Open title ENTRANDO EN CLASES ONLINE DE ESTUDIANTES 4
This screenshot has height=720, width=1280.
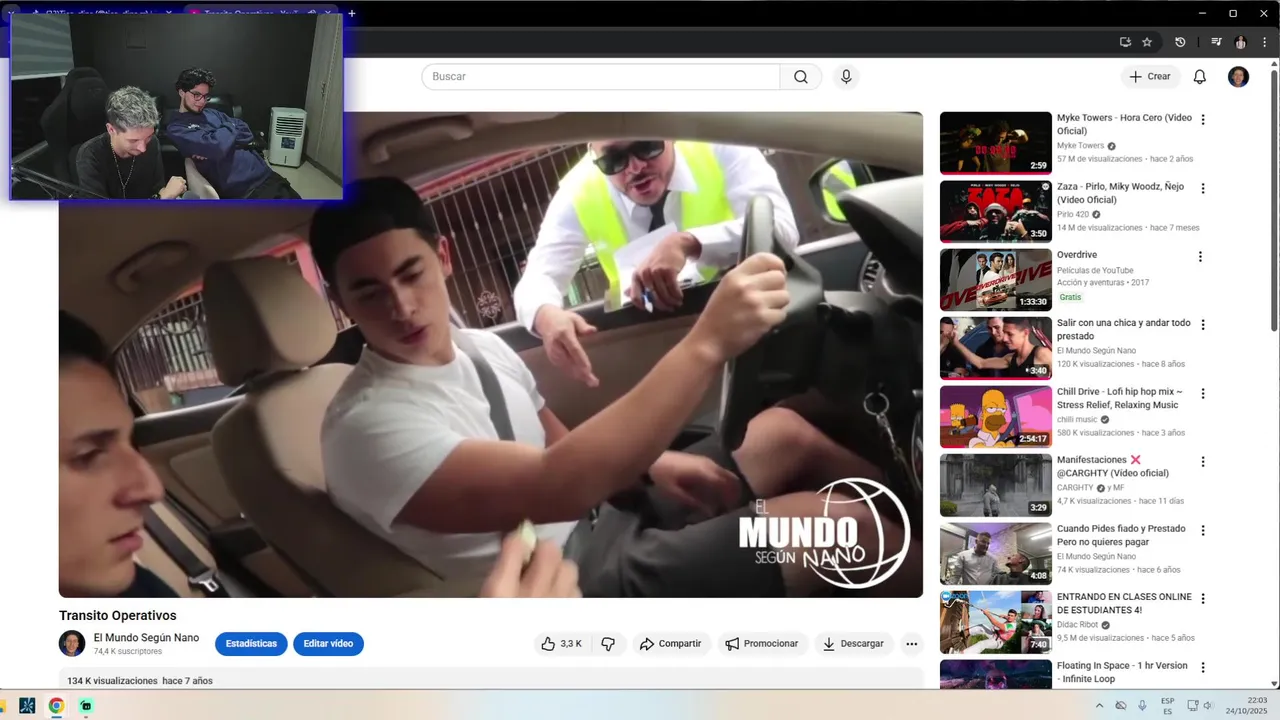[1124, 603]
